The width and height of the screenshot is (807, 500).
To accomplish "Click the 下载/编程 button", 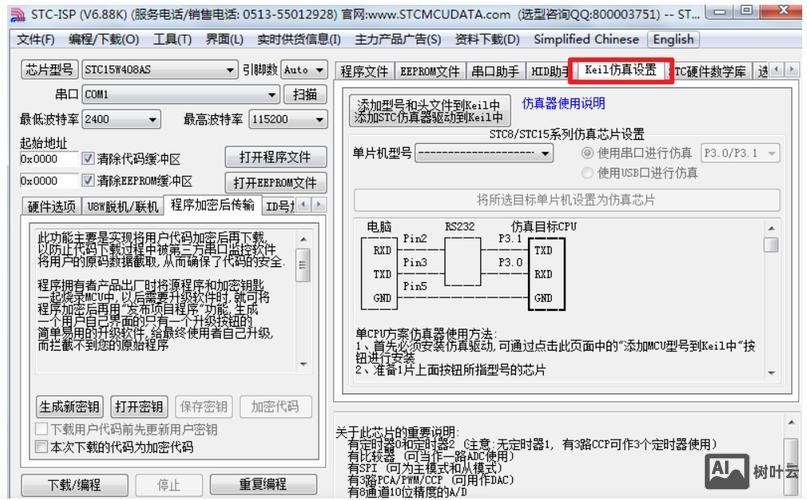I will point(75,485).
